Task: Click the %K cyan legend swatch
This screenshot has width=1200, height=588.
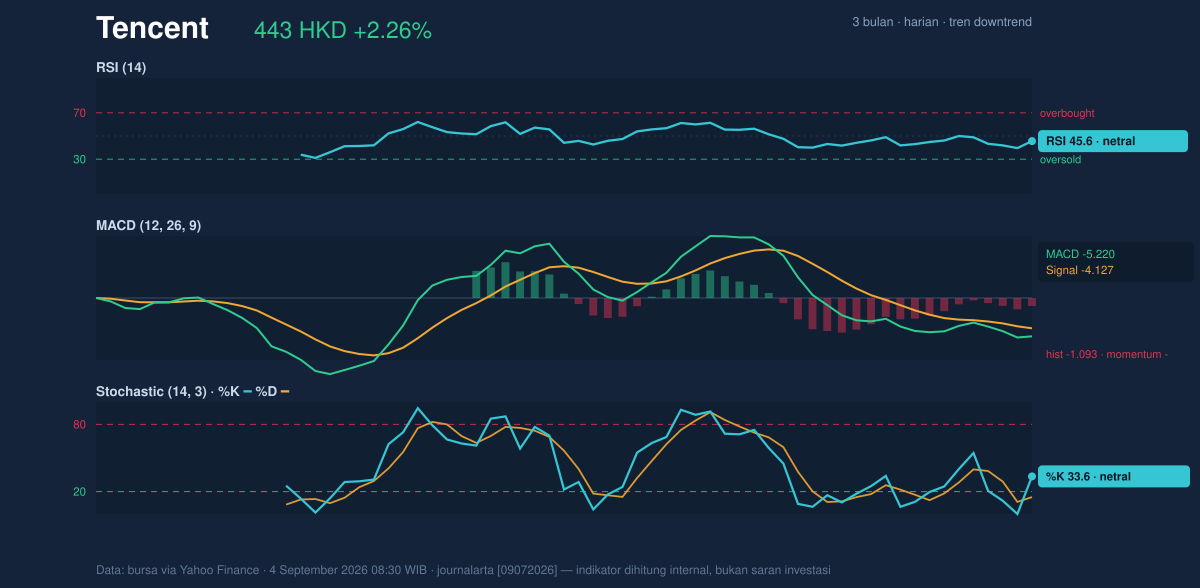Action: click(248, 391)
